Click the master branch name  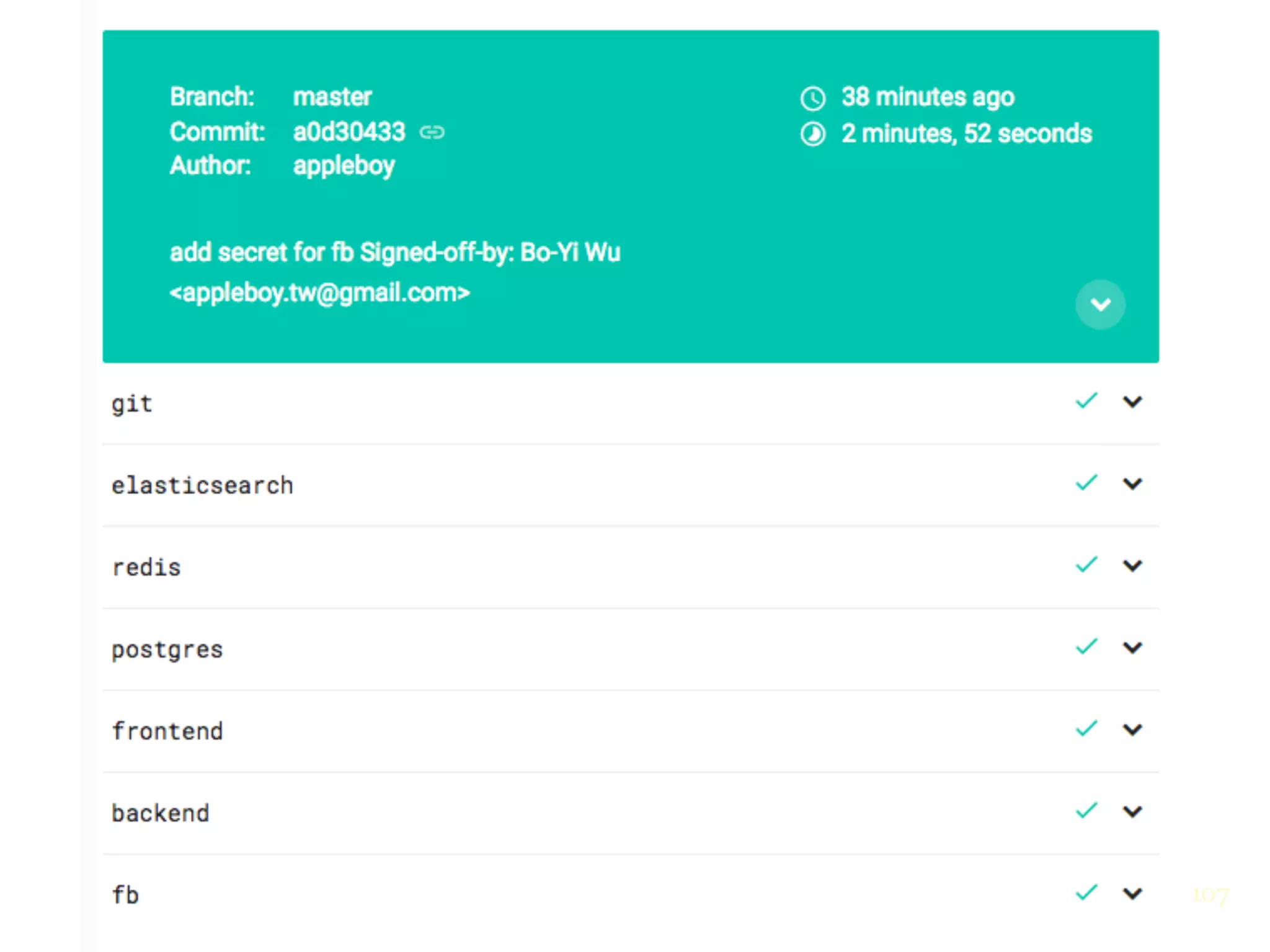(x=332, y=97)
